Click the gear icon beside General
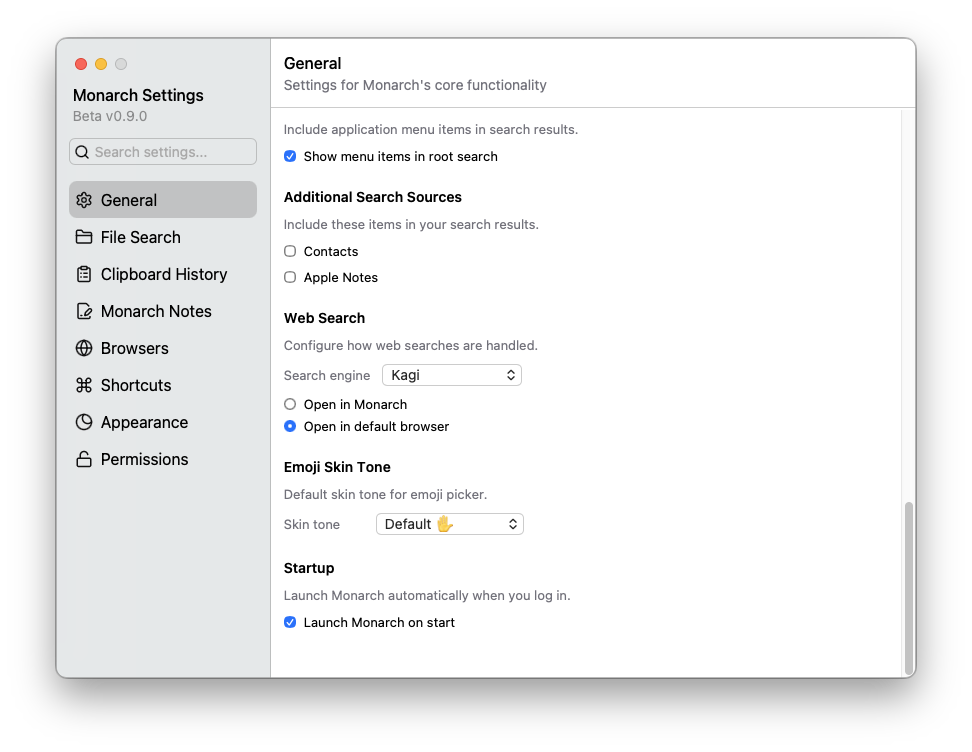The image size is (972, 752). (x=84, y=200)
